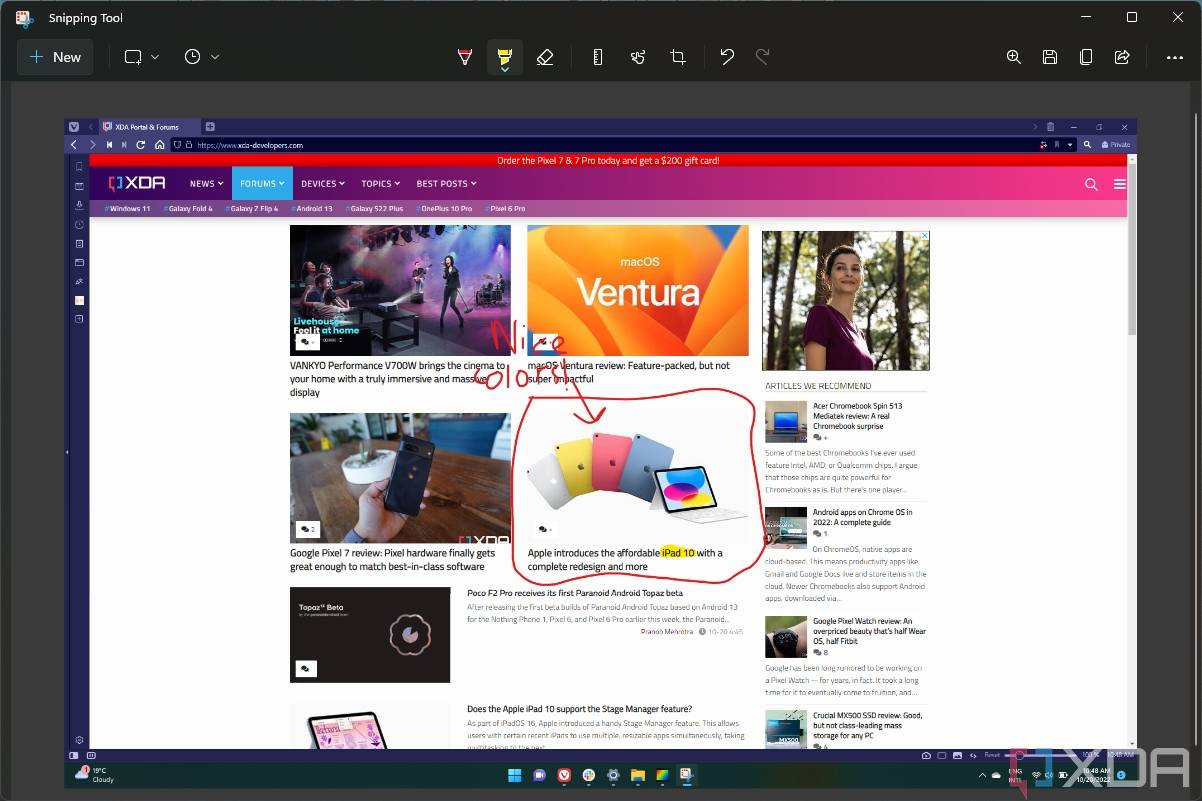Click the Vivaldi icon in captured taskbar

(564, 775)
